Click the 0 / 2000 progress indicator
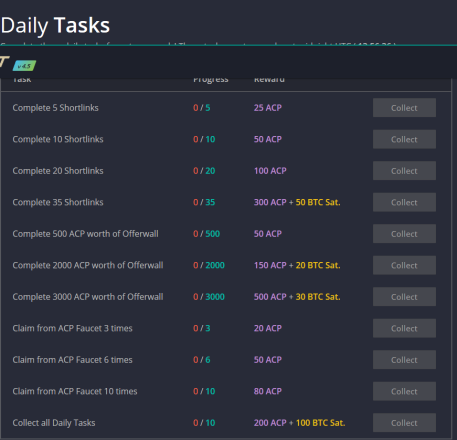The width and height of the screenshot is (457, 440). (x=209, y=265)
